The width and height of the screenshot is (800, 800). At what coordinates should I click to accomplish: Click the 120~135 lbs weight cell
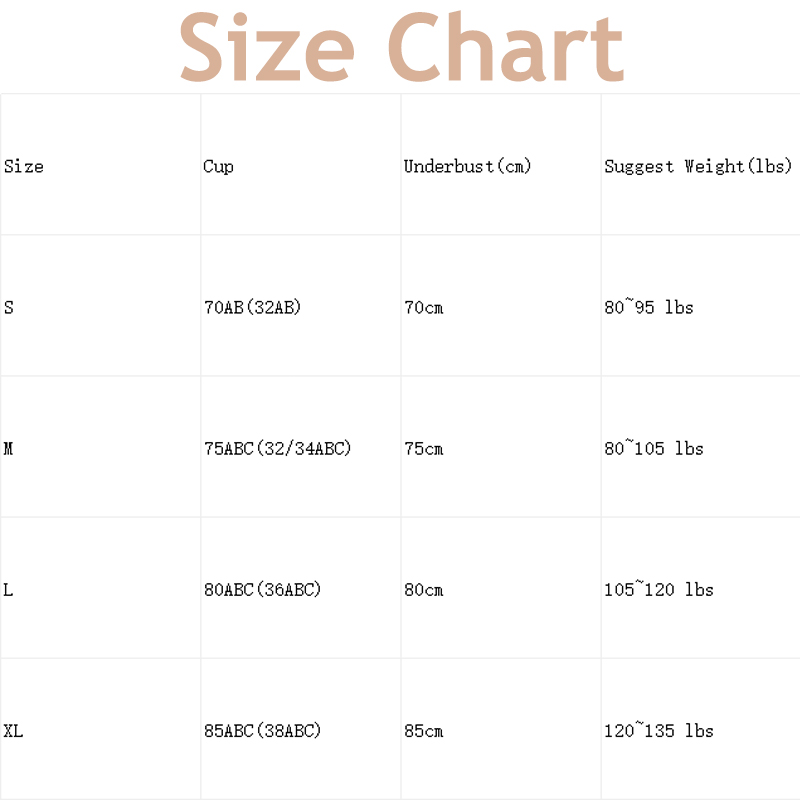(x=701, y=729)
